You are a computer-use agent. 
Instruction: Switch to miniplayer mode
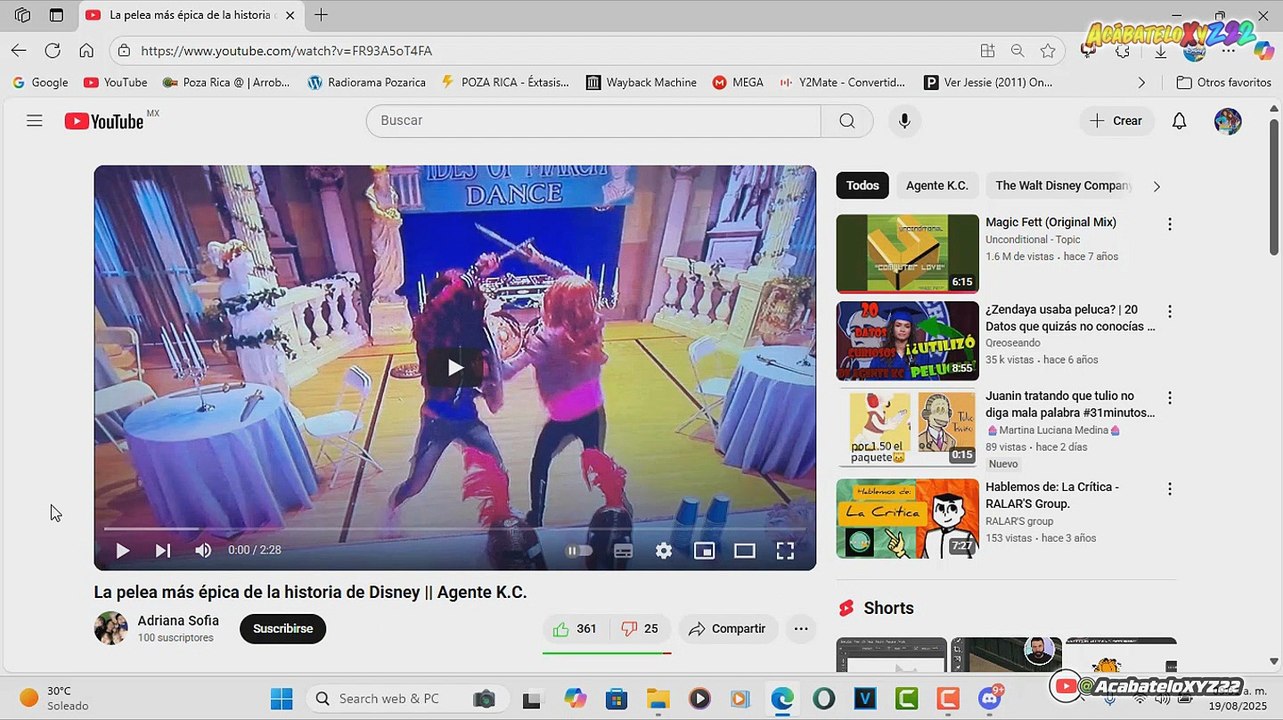(704, 550)
